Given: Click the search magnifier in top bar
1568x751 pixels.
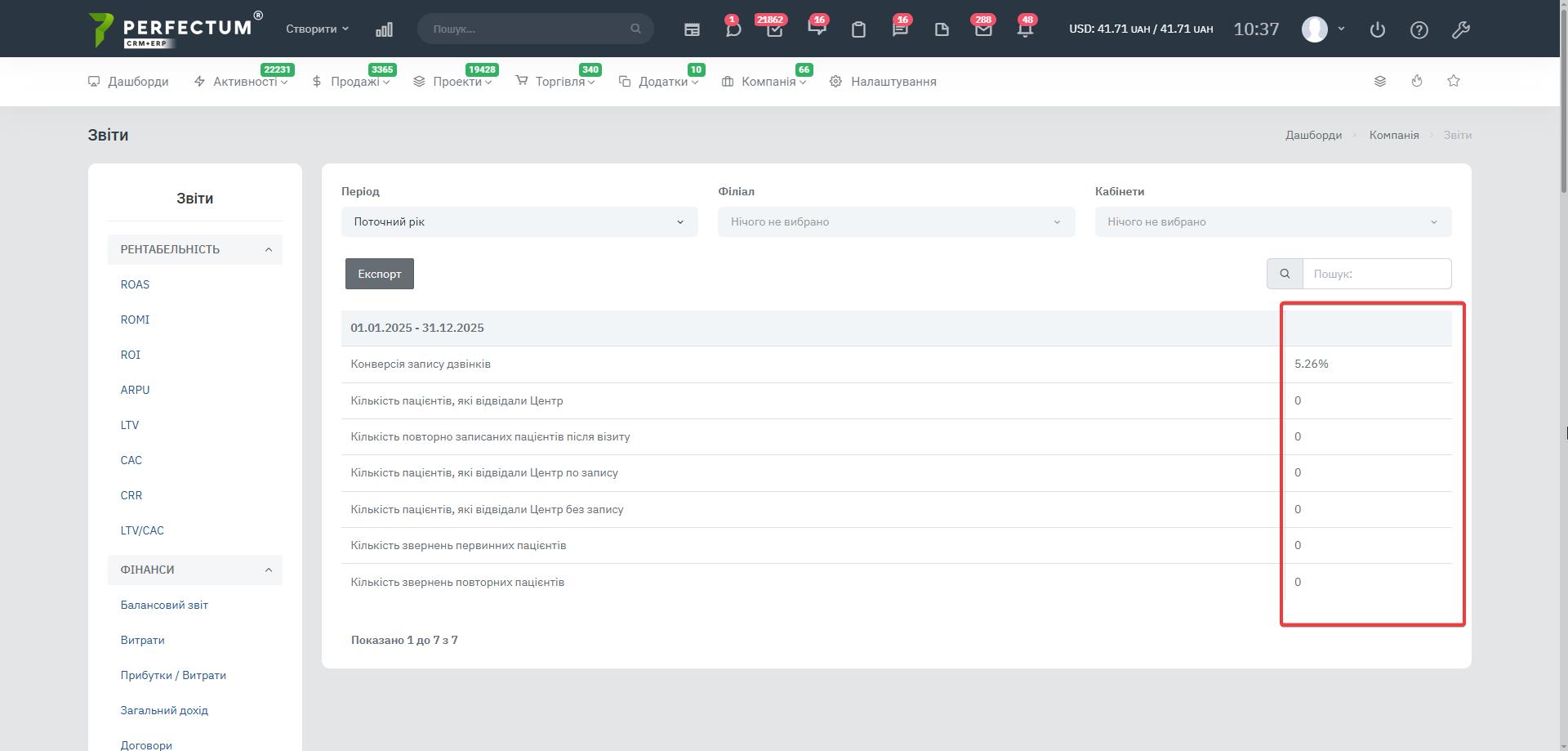Looking at the screenshot, I should [x=635, y=29].
